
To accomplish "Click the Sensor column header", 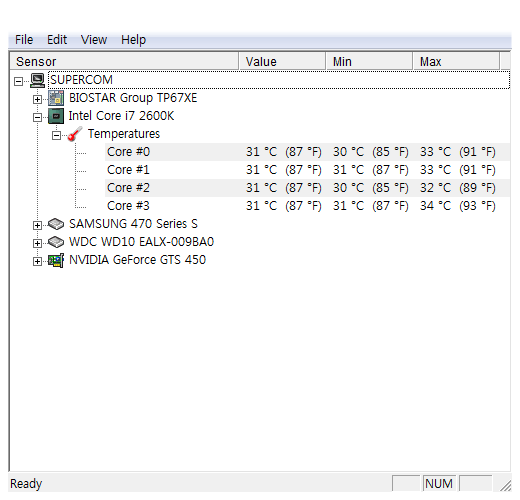I will point(124,61).
